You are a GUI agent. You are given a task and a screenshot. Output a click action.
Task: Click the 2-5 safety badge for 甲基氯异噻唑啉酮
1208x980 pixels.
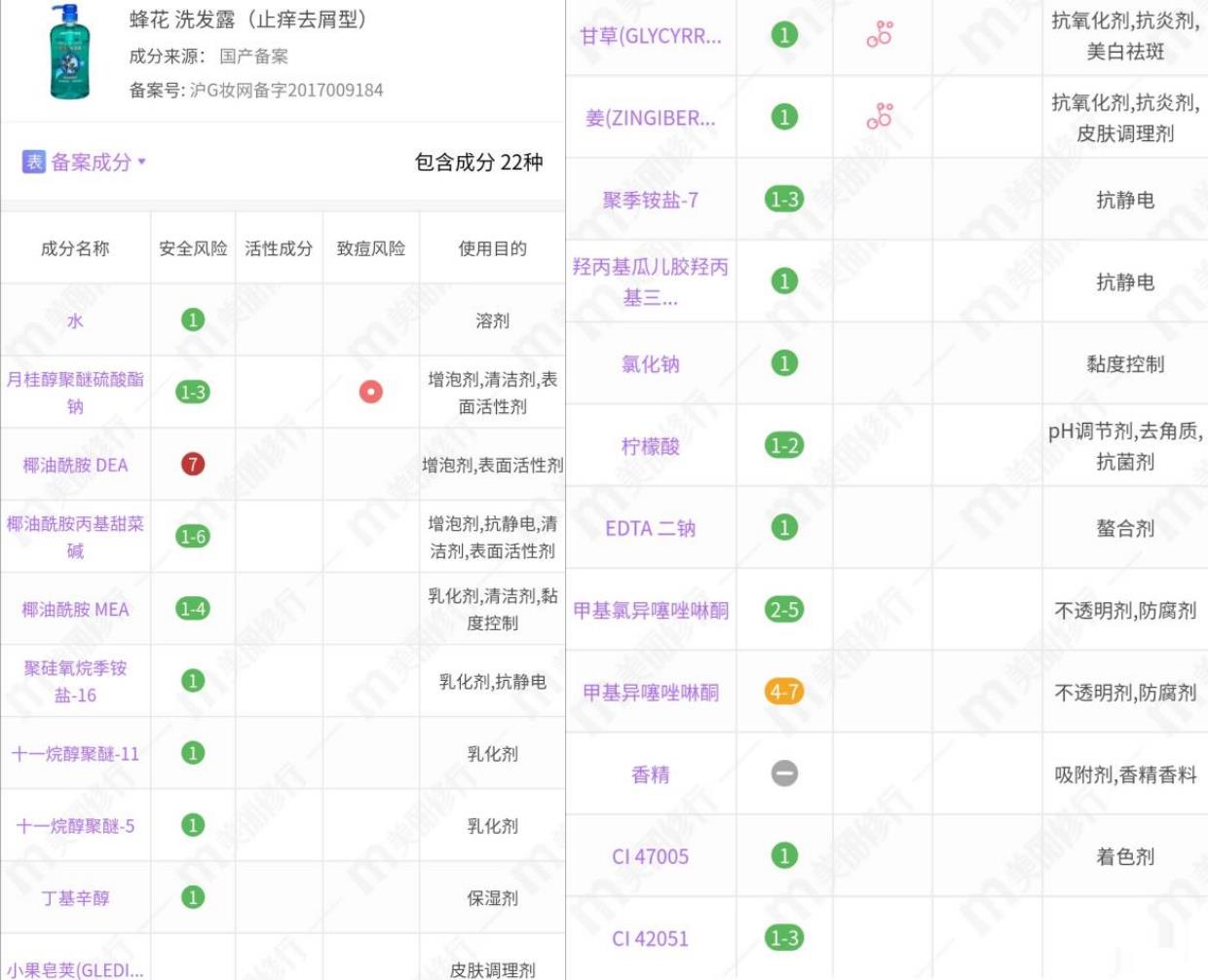click(x=784, y=610)
